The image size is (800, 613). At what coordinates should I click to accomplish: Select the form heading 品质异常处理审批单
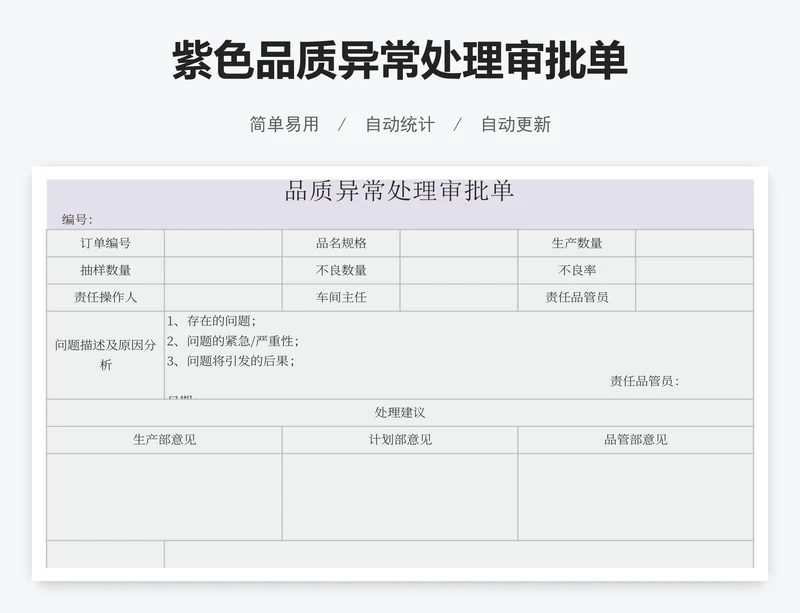coord(399,191)
